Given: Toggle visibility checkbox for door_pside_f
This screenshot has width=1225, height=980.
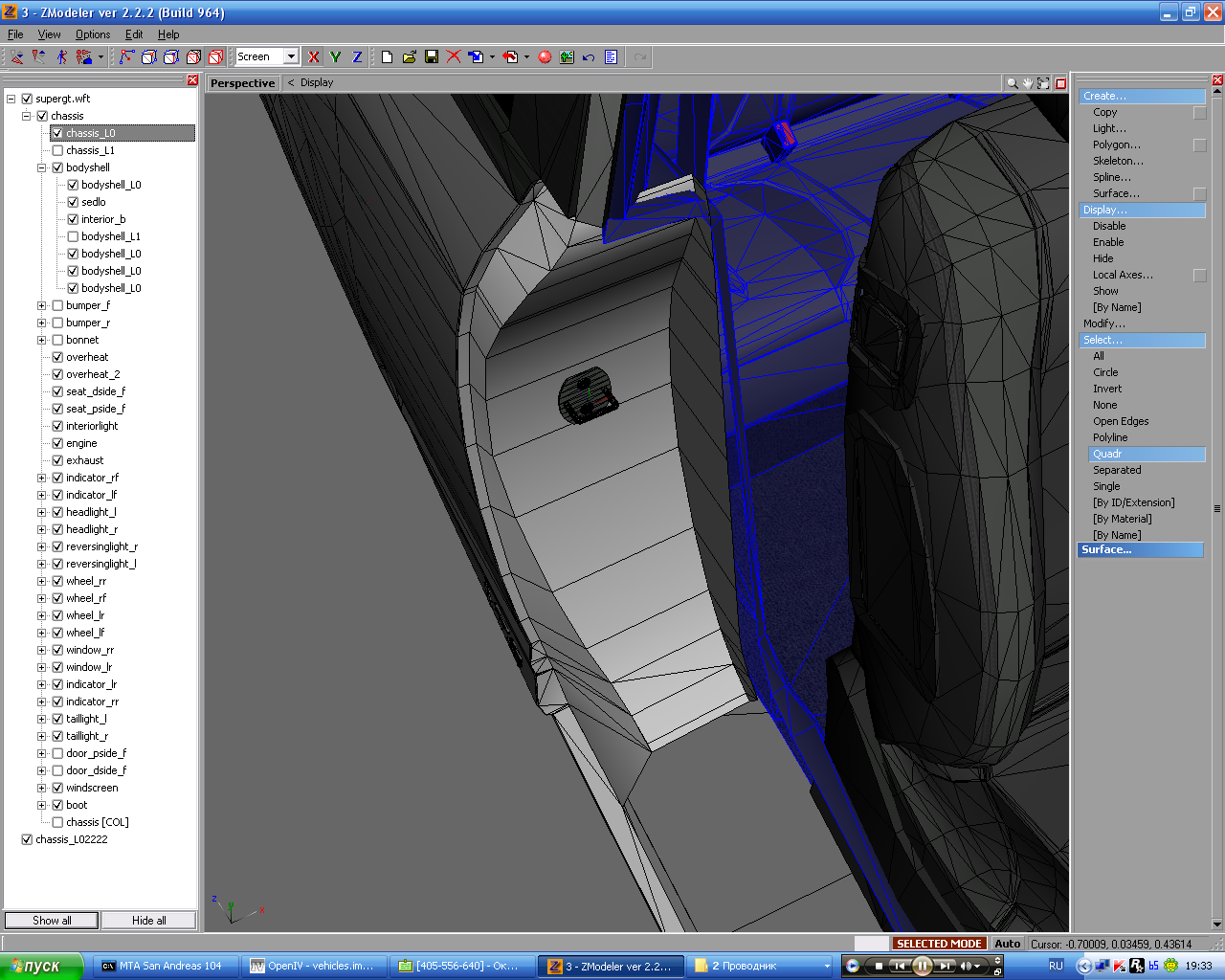Looking at the screenshot, I should [57, 753].
